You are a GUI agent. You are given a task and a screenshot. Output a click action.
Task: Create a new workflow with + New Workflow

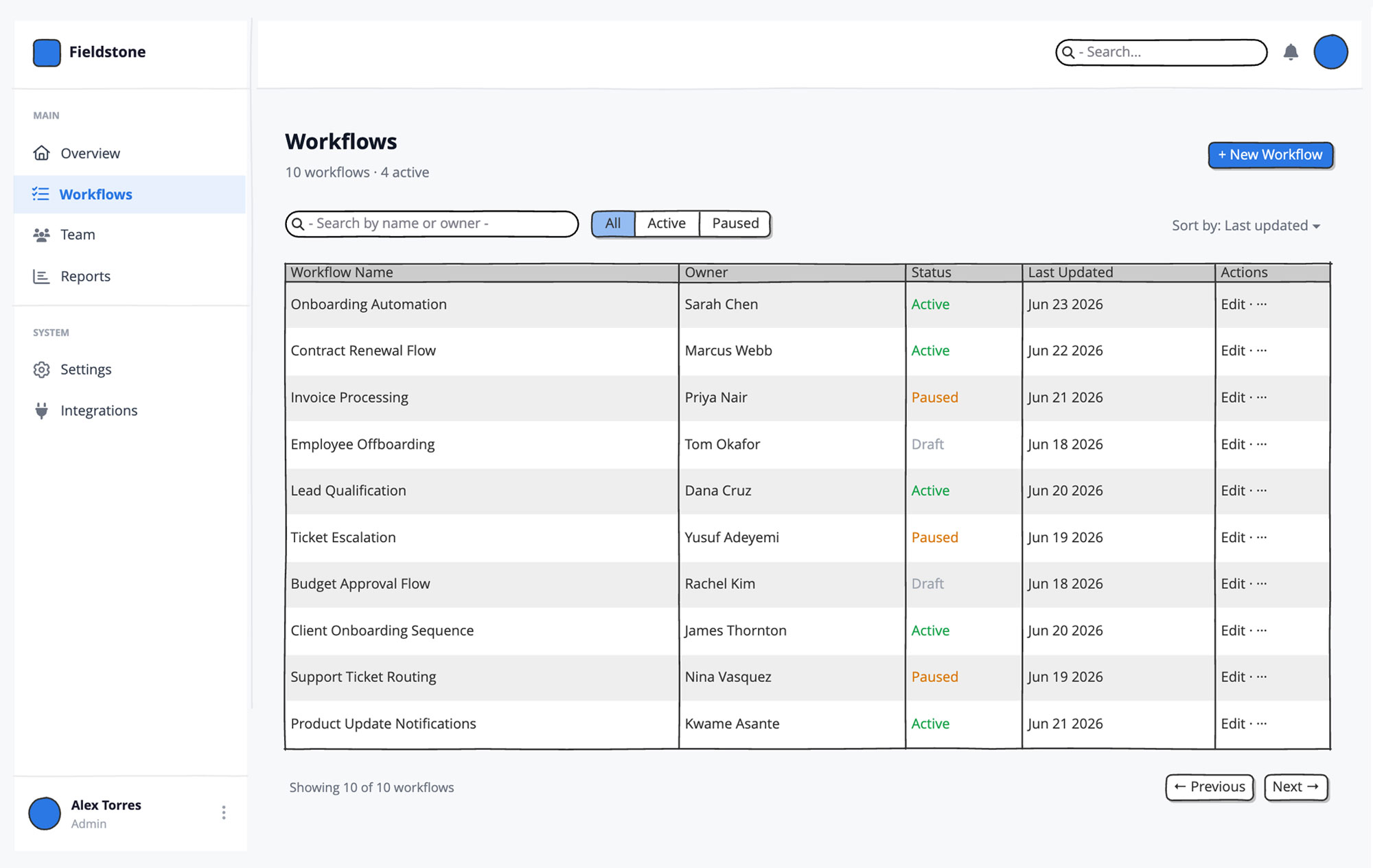(x=1270, y=155)
